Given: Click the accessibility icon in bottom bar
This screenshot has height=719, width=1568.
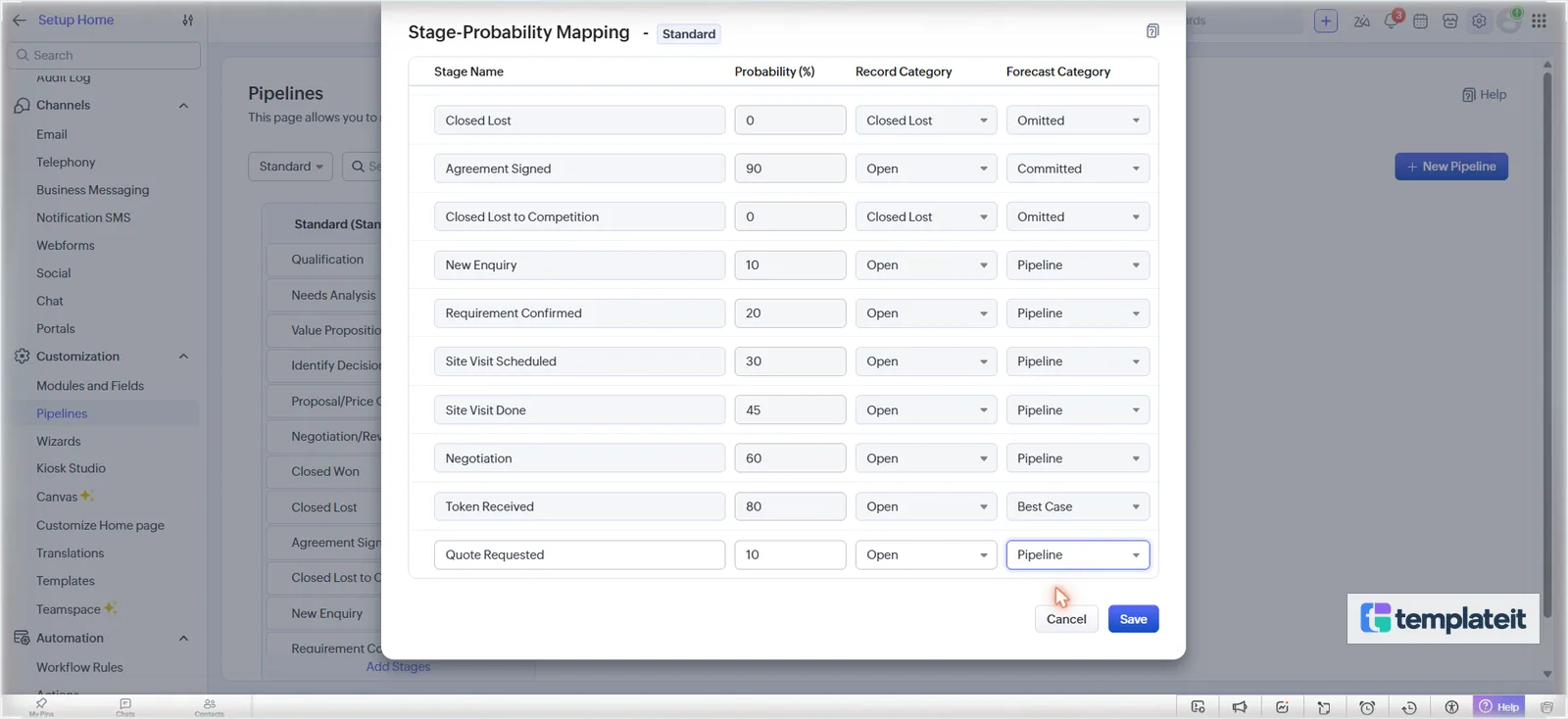Looking at the screenshot, I should coord(1451,707).
